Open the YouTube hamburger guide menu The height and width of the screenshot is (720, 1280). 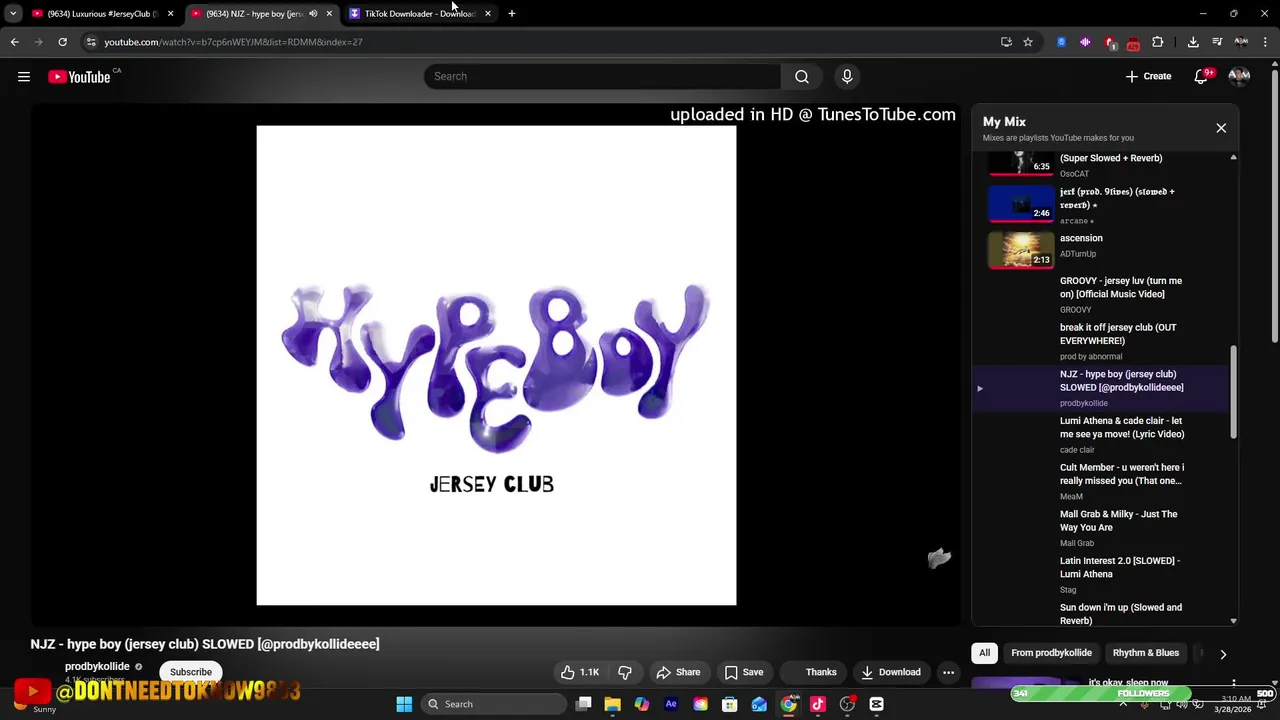coord(24,77)
